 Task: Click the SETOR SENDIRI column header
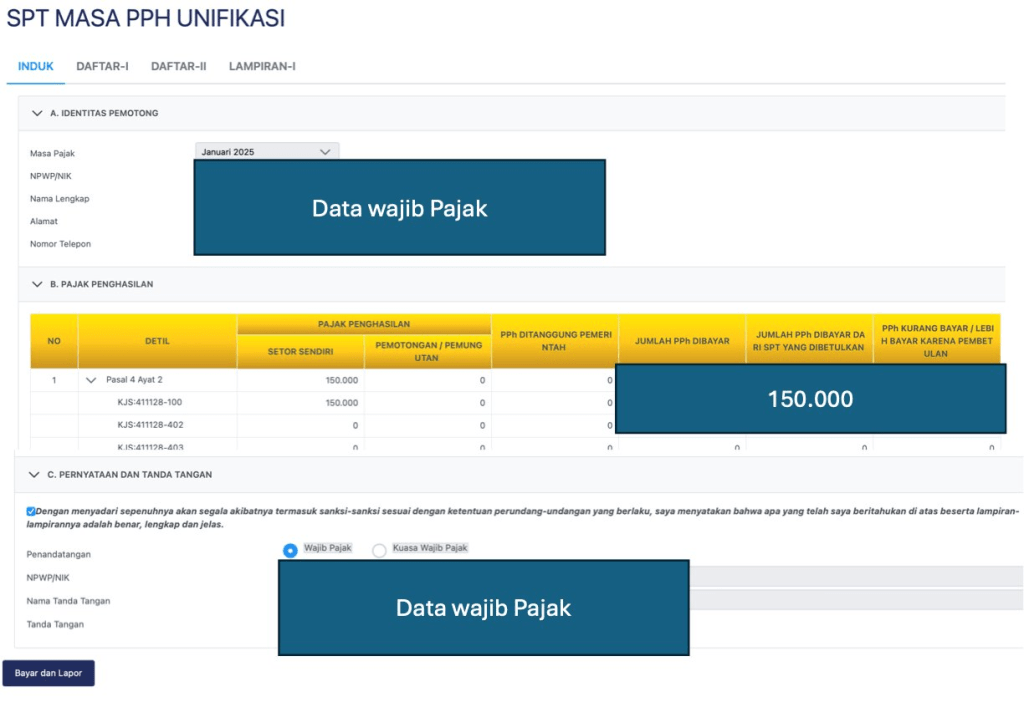[x=300, y=352]
